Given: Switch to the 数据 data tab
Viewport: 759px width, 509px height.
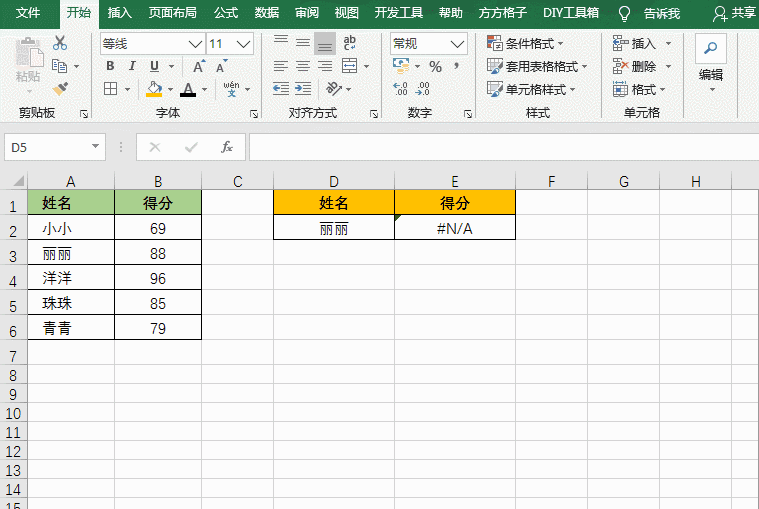Looking at the screenshot, I should [x=266, y=13].
